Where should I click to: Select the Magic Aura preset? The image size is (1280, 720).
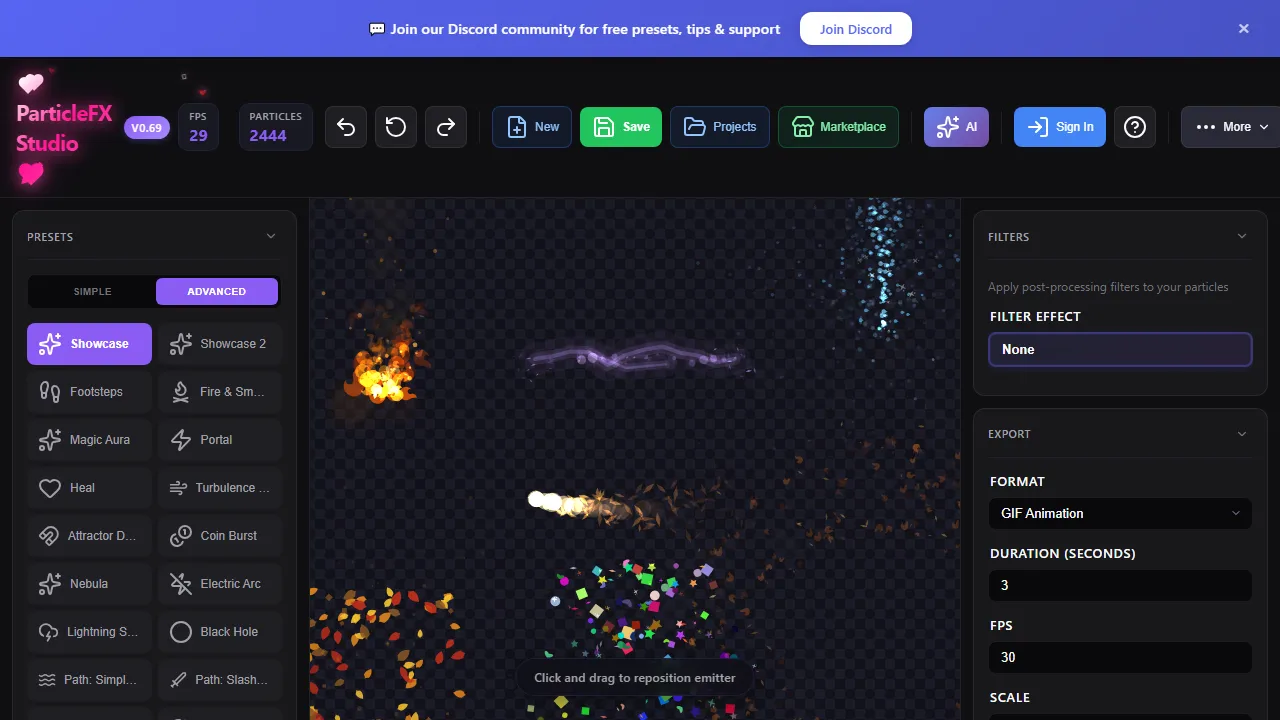(89, 439)
